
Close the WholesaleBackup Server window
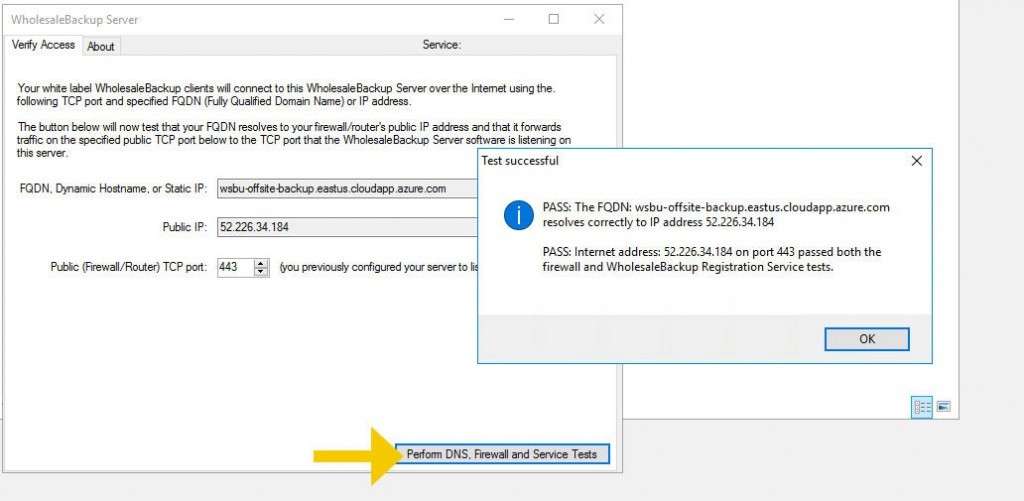598,19
